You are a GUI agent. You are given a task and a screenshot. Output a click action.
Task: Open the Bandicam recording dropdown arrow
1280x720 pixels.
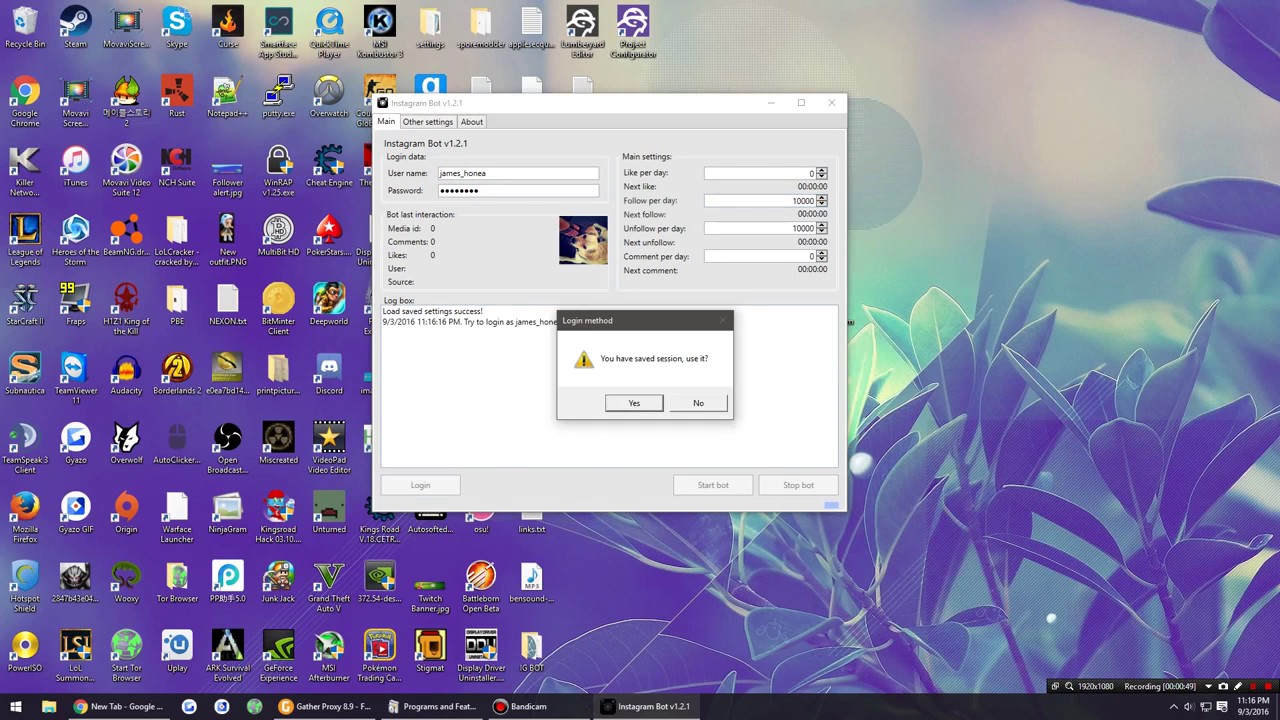click(x=1208, y=687)
